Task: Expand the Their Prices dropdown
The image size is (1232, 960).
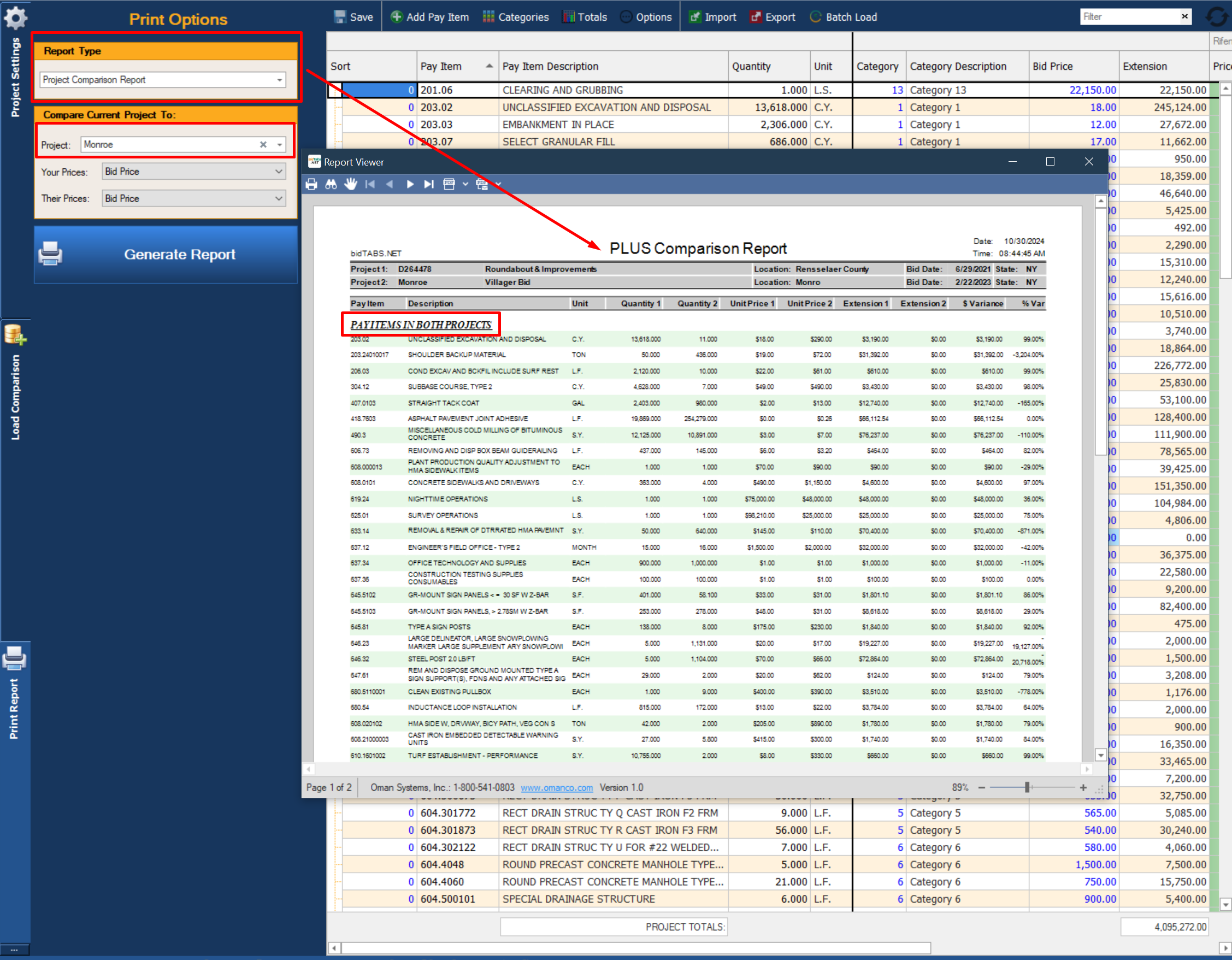Action: pos(279,198)
